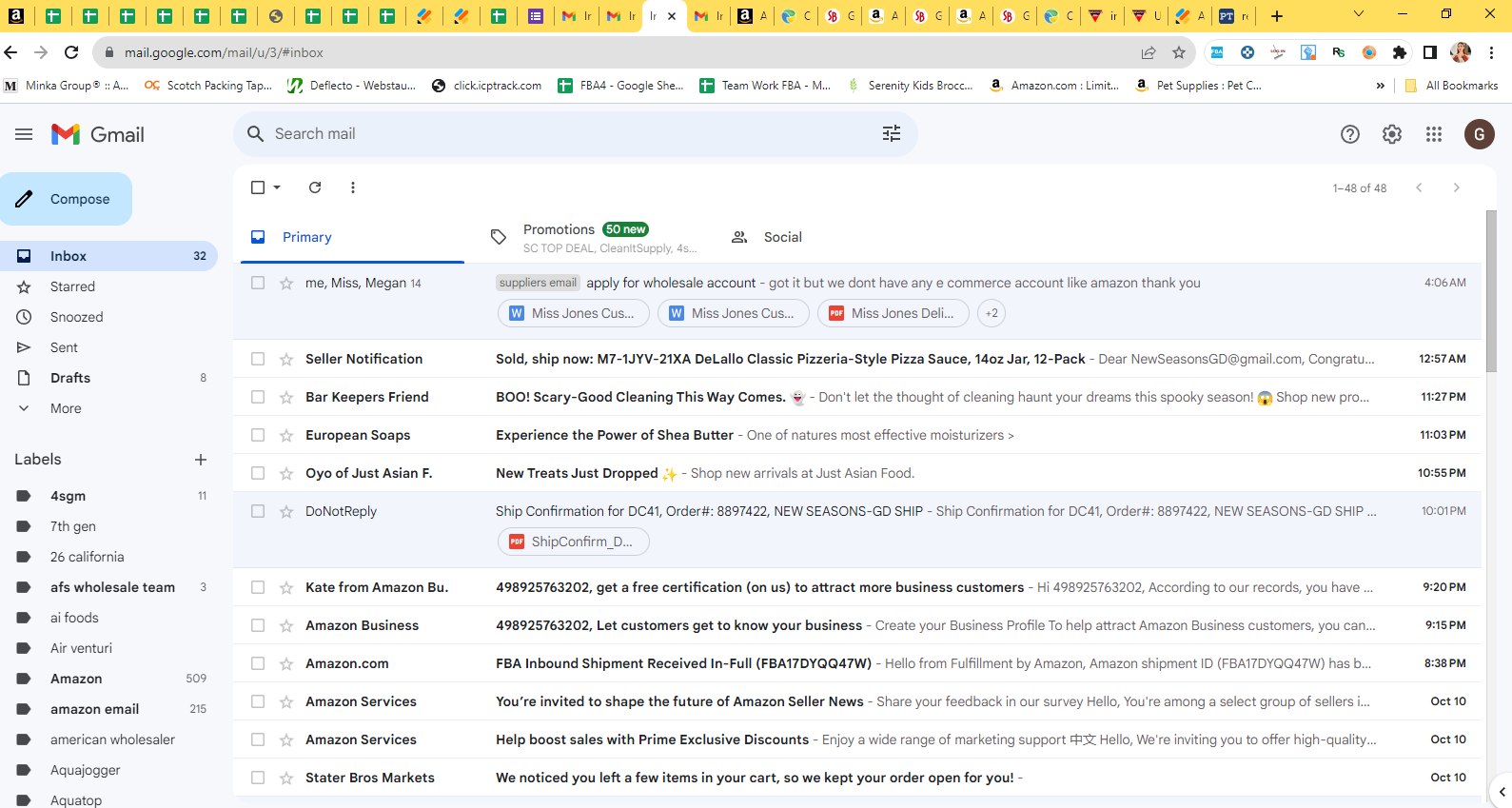Open the Gmail main menu hamburger
Viewport: 1512px width, 808px height.
click(24, 134)
